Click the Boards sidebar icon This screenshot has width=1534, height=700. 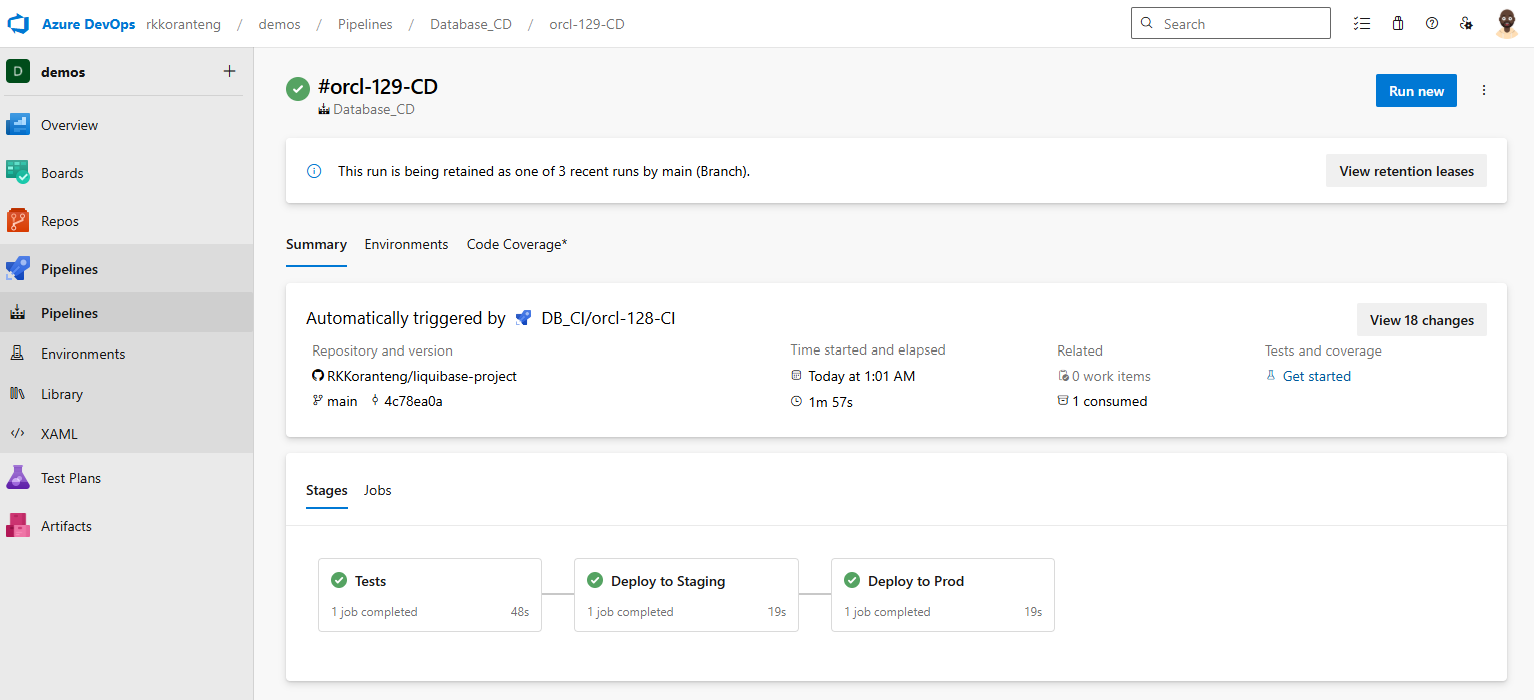(x=18, y=173)
